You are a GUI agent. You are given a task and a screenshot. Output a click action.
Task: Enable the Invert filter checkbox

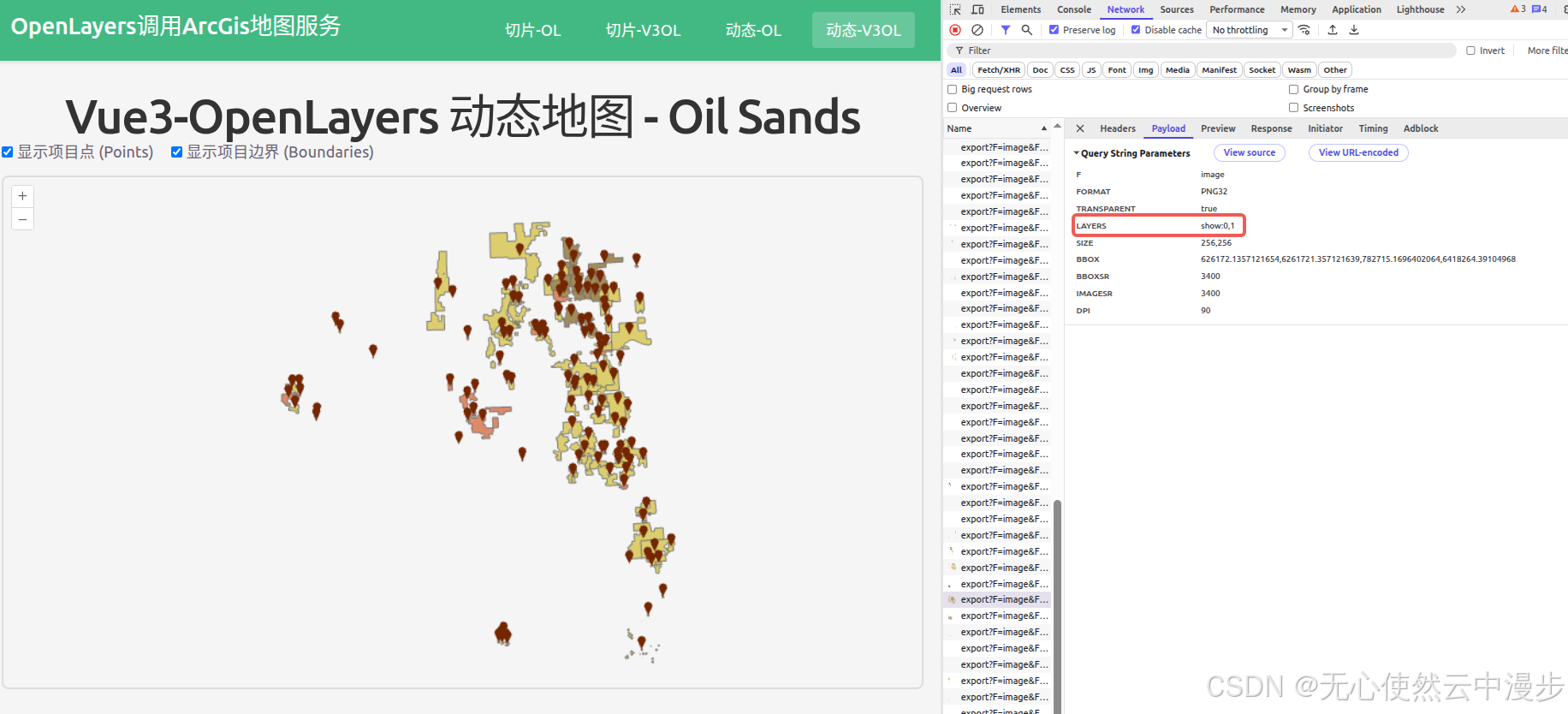(x=1471, y=51)
